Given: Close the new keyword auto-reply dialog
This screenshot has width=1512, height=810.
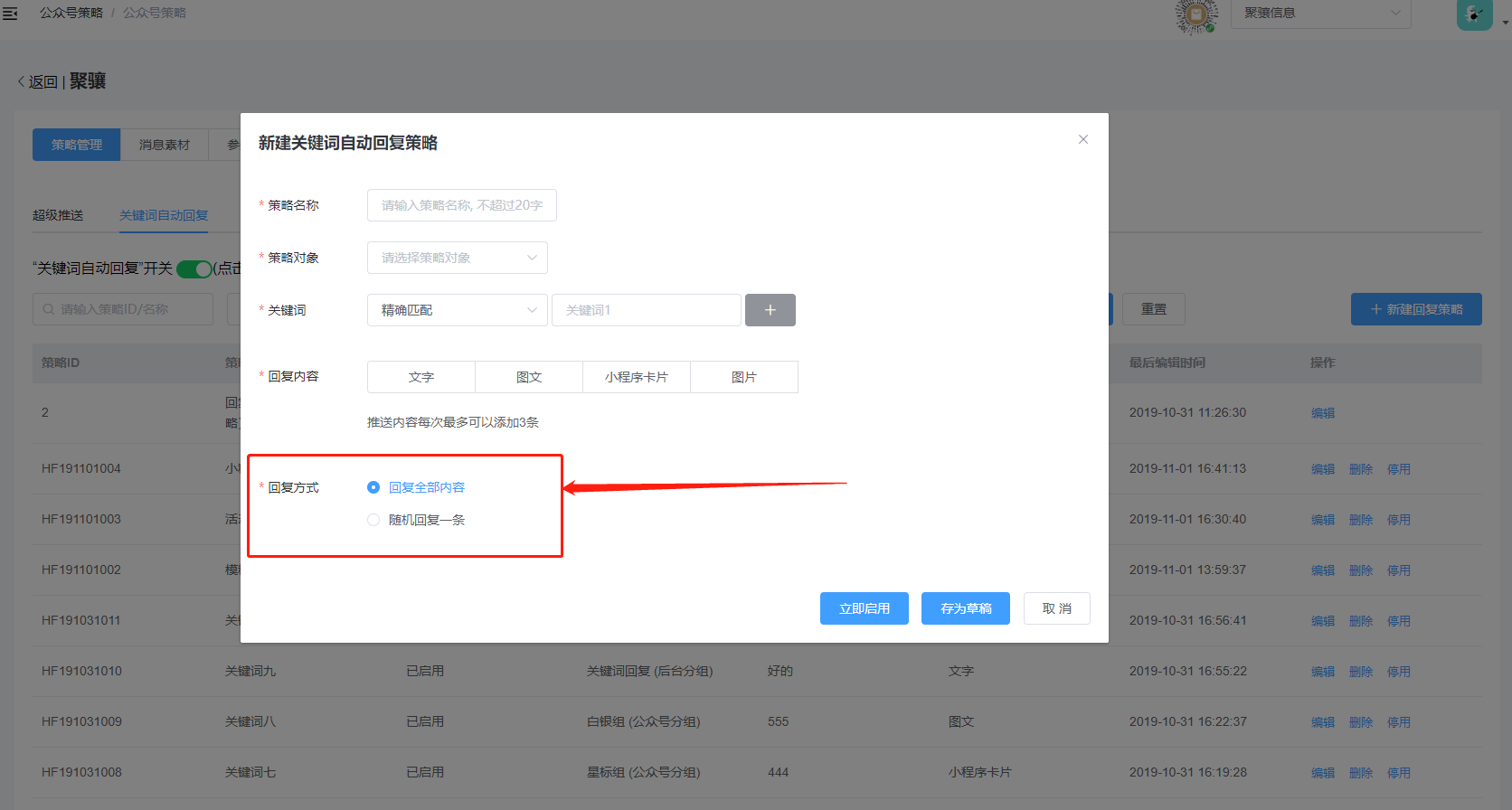Looking at the screenshot, I should 1082,139.
